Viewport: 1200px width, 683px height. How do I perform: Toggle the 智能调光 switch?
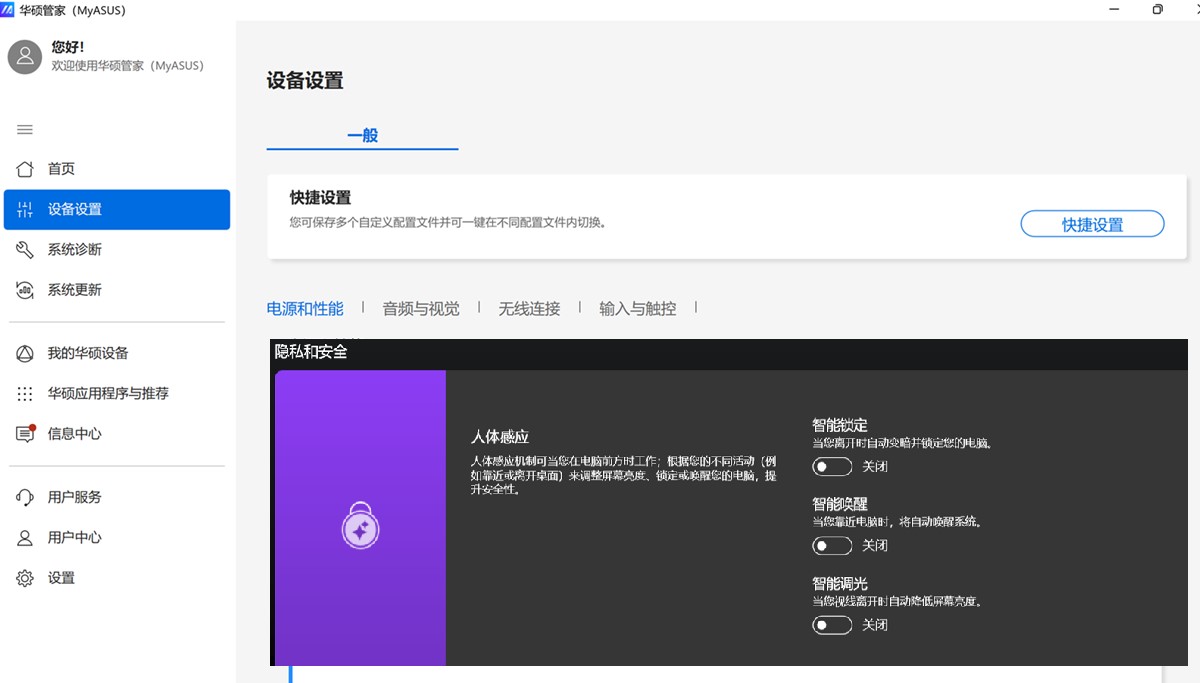tap(832, 625)
